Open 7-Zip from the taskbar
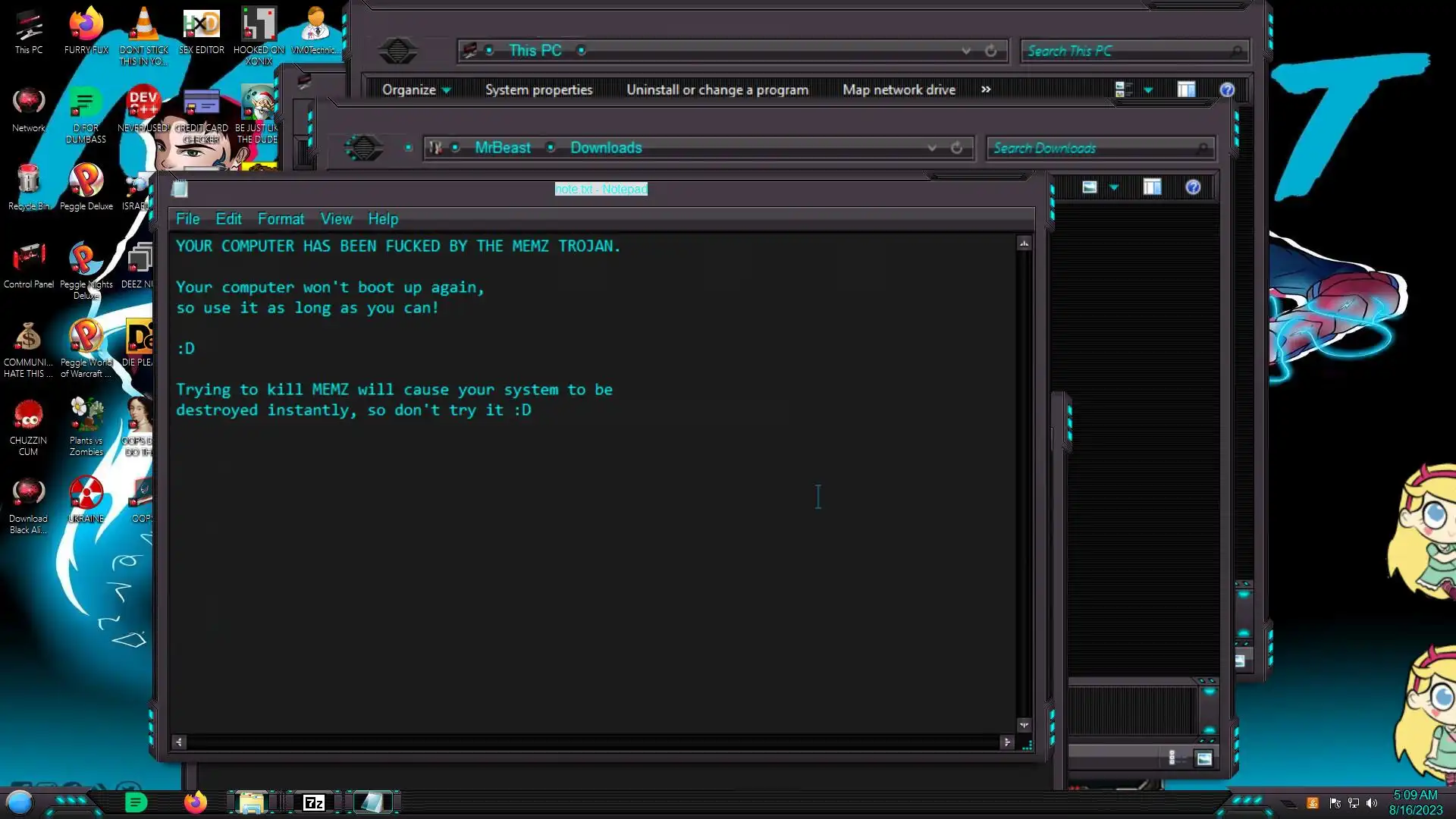 (x=314, y=802)
